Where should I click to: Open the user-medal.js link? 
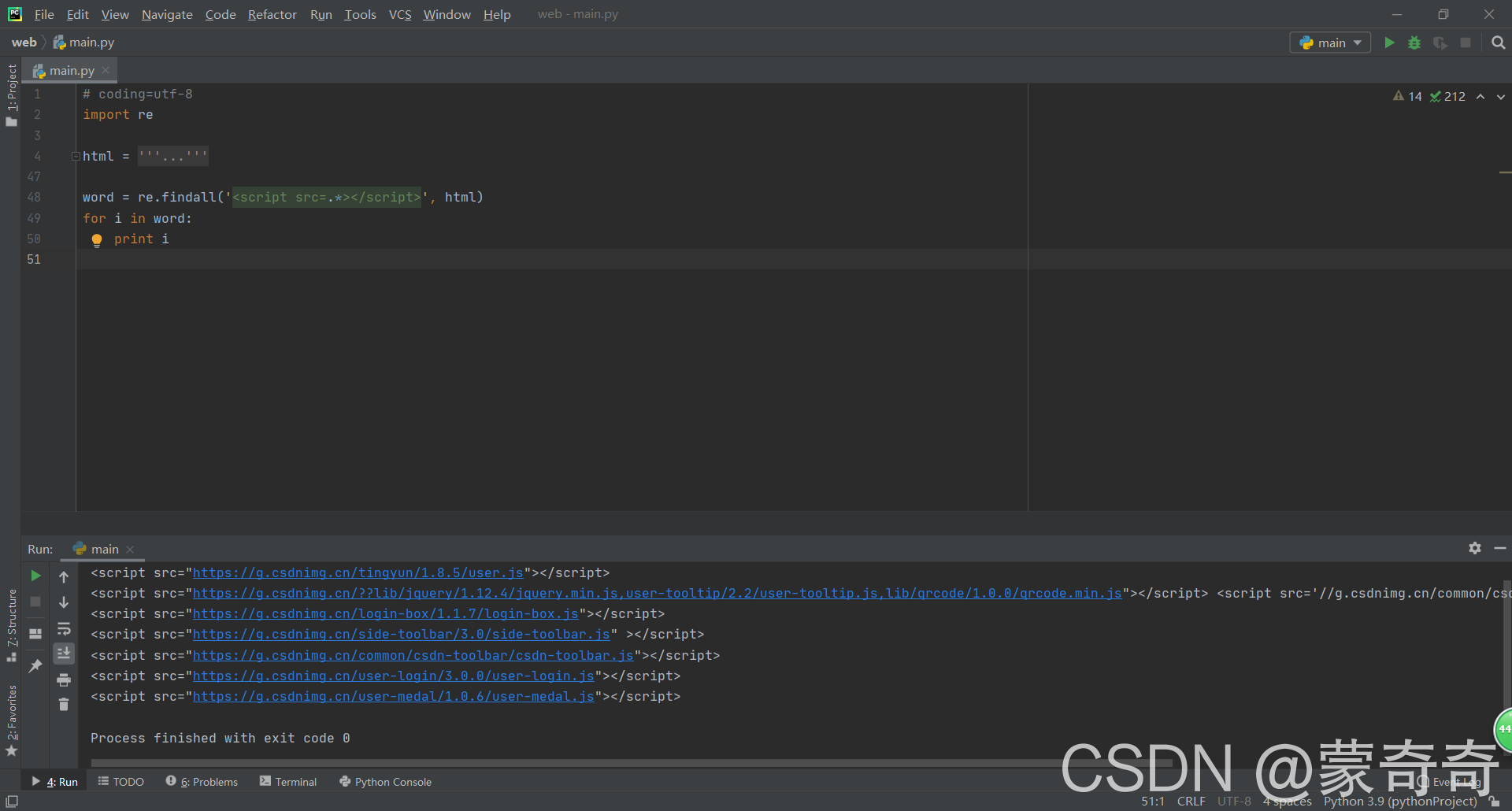click(394, 697)
